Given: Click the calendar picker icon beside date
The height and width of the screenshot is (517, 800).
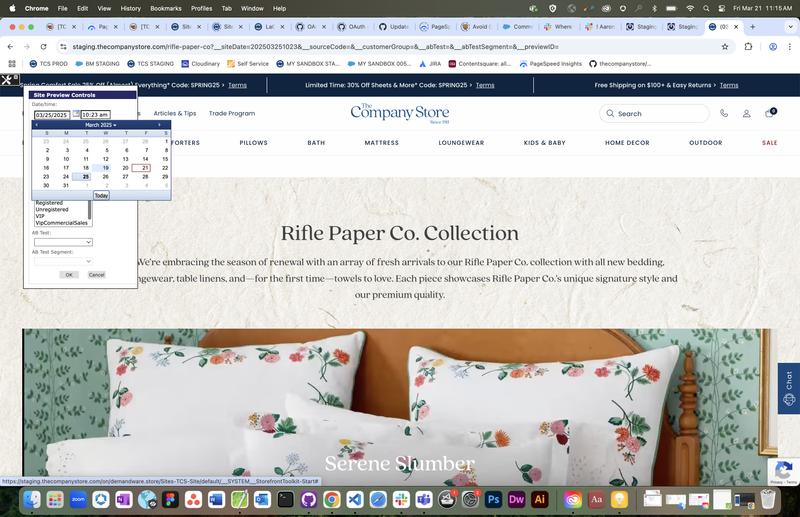Looking at the screenshot, I should pos(76,115).
